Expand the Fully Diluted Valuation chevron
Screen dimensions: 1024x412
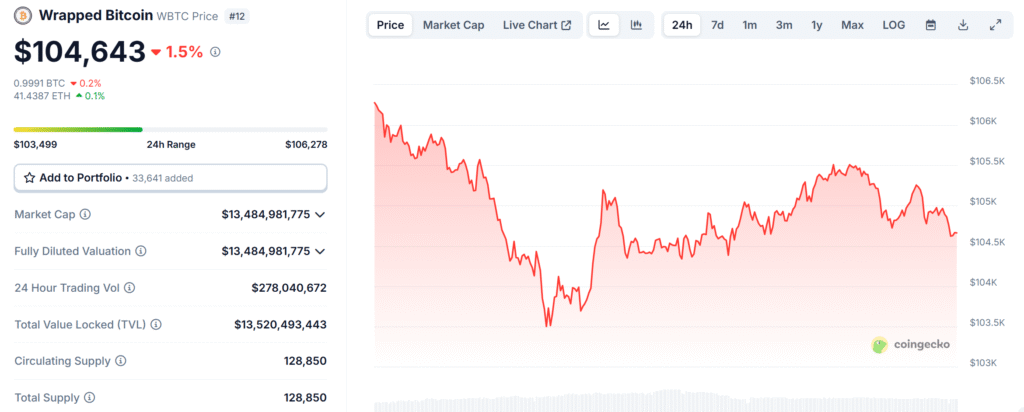tap(320, 251)
